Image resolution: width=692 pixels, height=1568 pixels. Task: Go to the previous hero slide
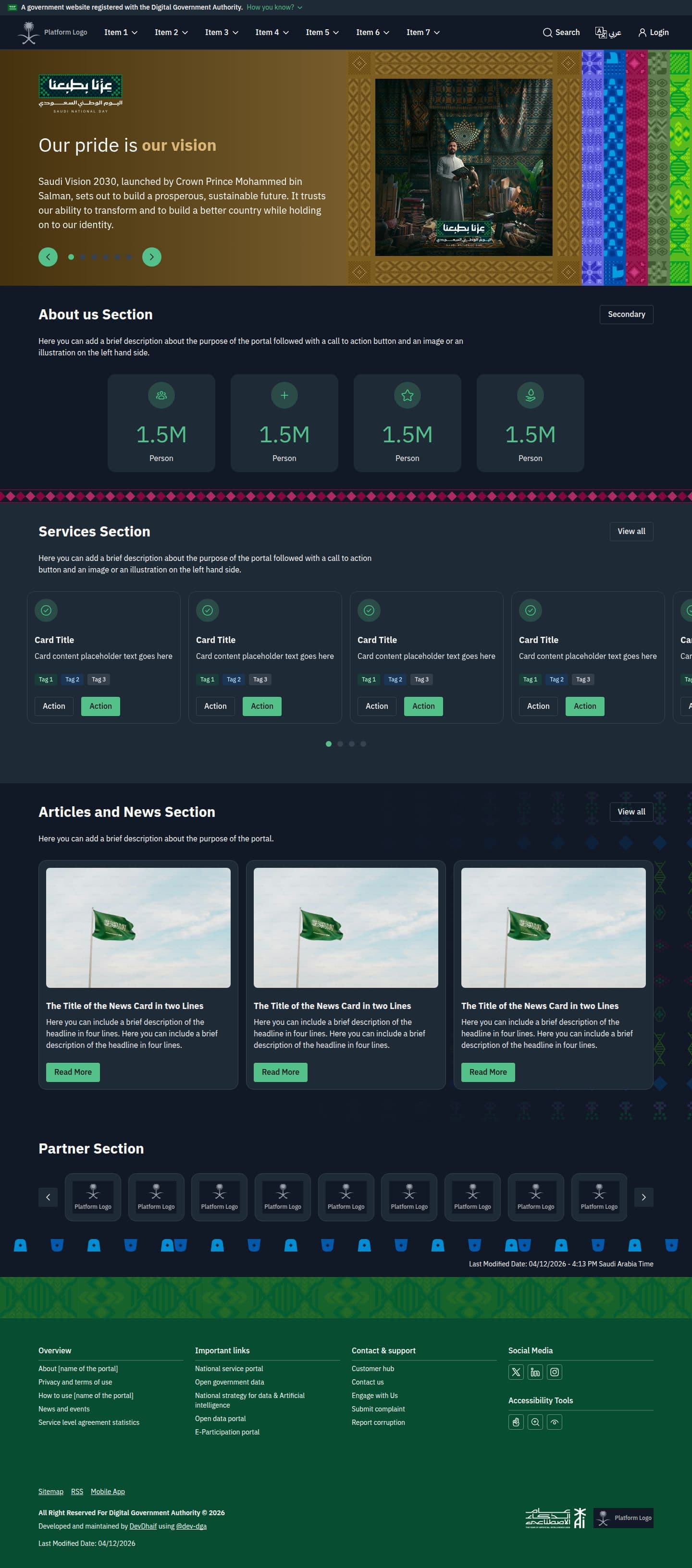click(x=48, y=257)
